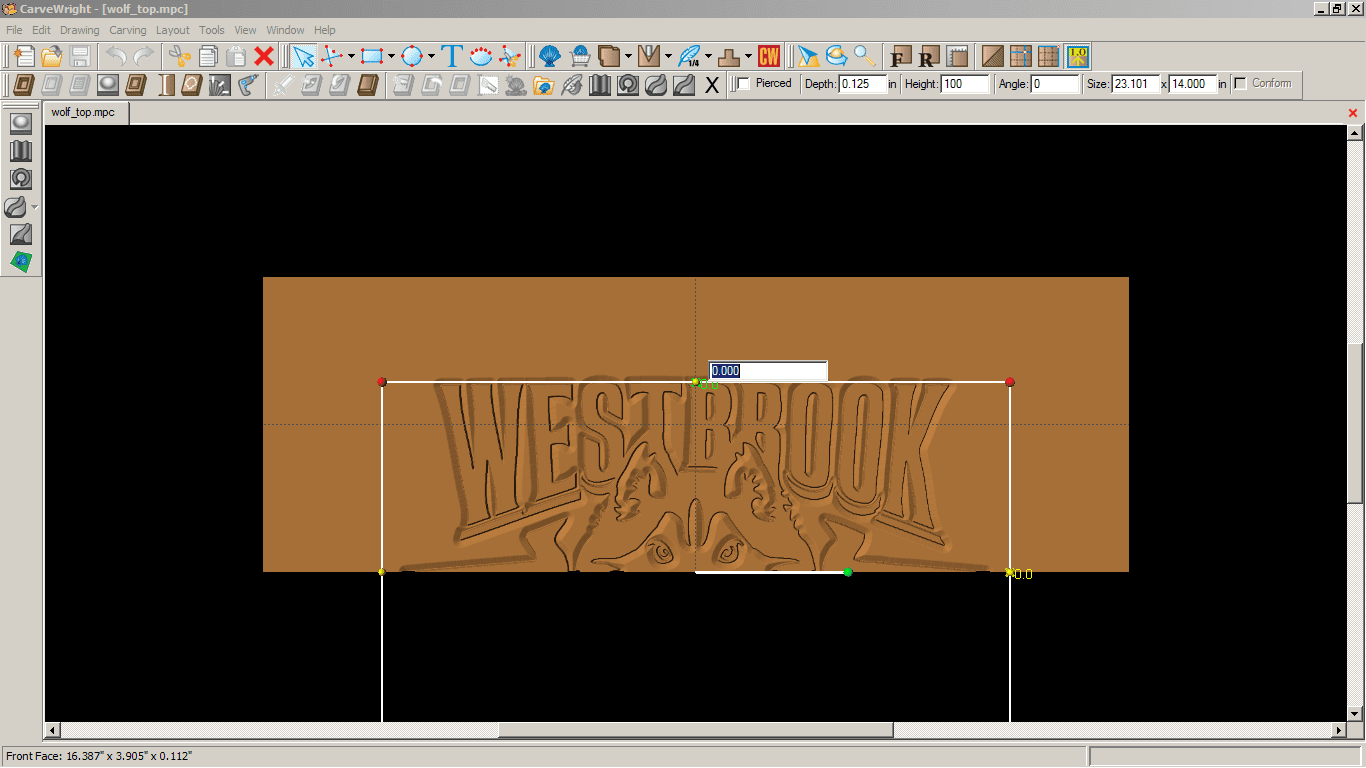The width and height of the screenshot is (1366, 768).
Task: Open the Layout menu
Action: point(172,30)
